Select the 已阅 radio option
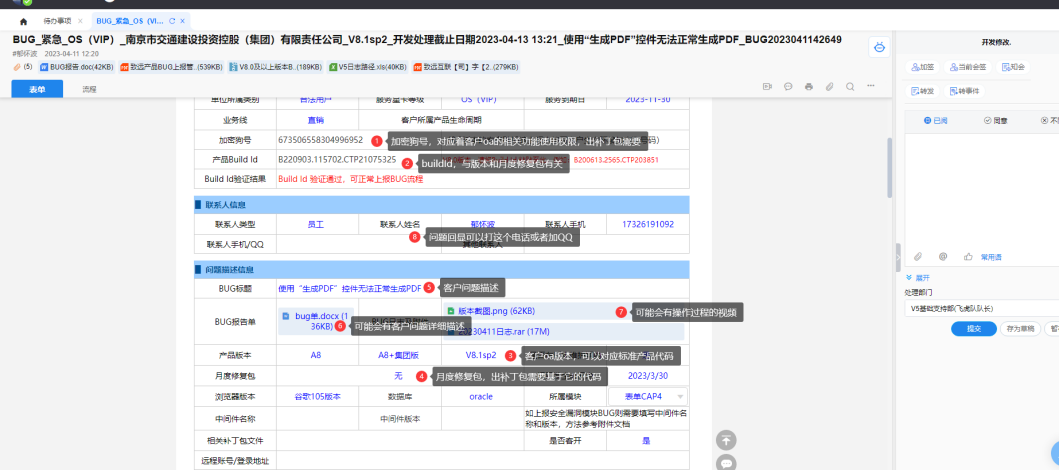The height and width of the screenshot is (470, 1059). point(935,119)
